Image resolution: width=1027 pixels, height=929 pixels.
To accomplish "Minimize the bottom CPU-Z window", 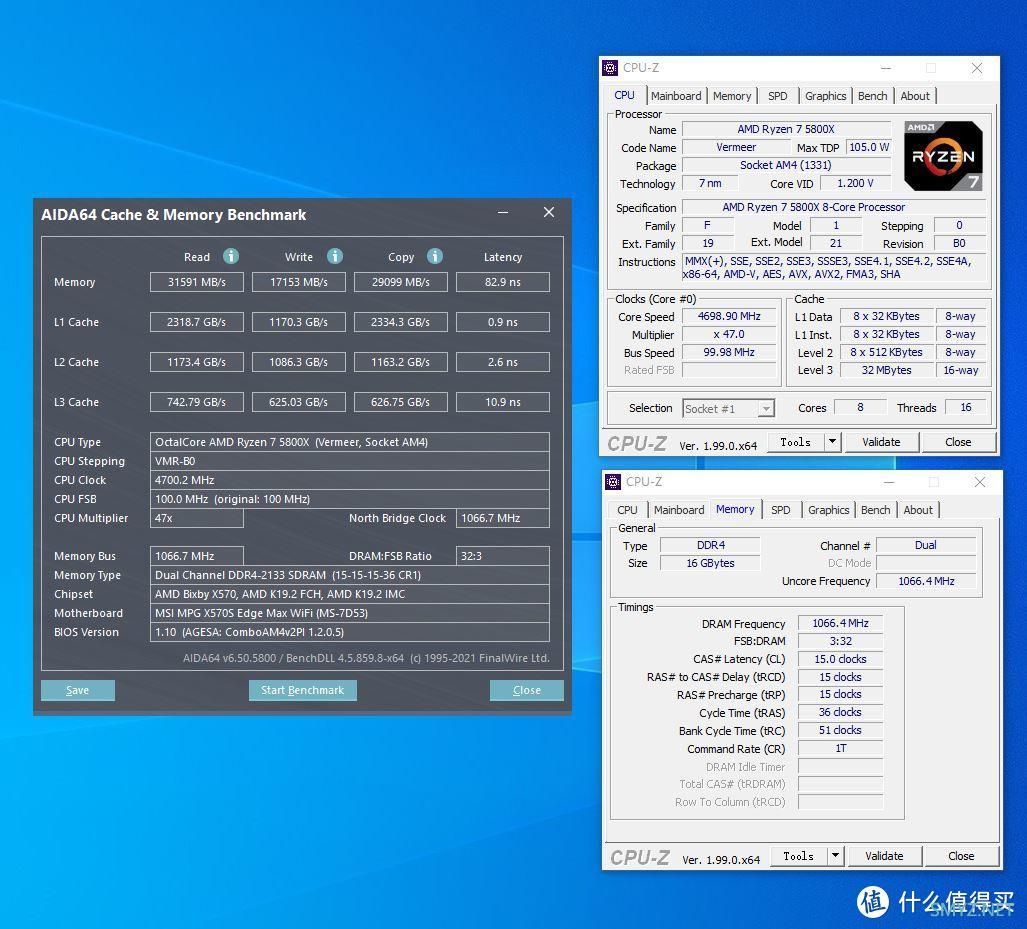I will point(889,482).
